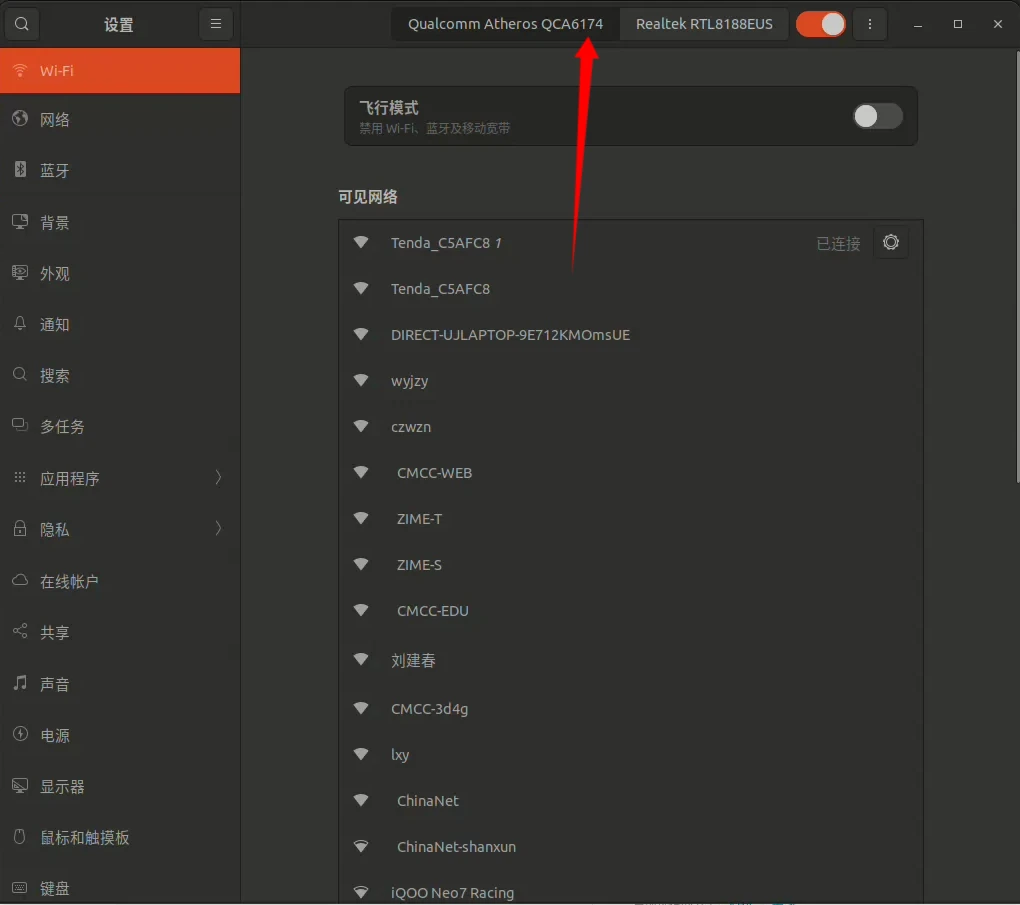The height and width of the screenshot is (905, 1020).
Task: Click the hamburger menu icon next to 设置
Action: pos(216,23)
